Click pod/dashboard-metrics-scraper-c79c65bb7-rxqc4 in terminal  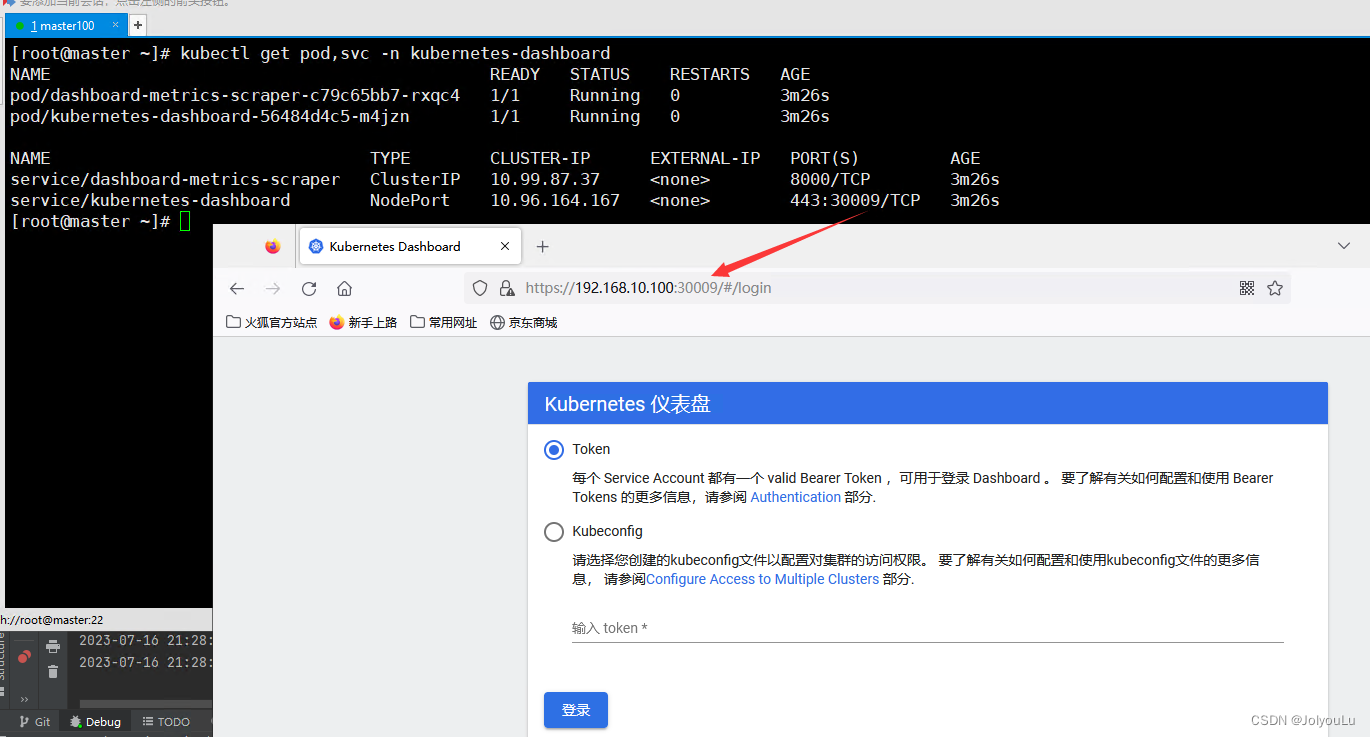click(x=235, y=95)
